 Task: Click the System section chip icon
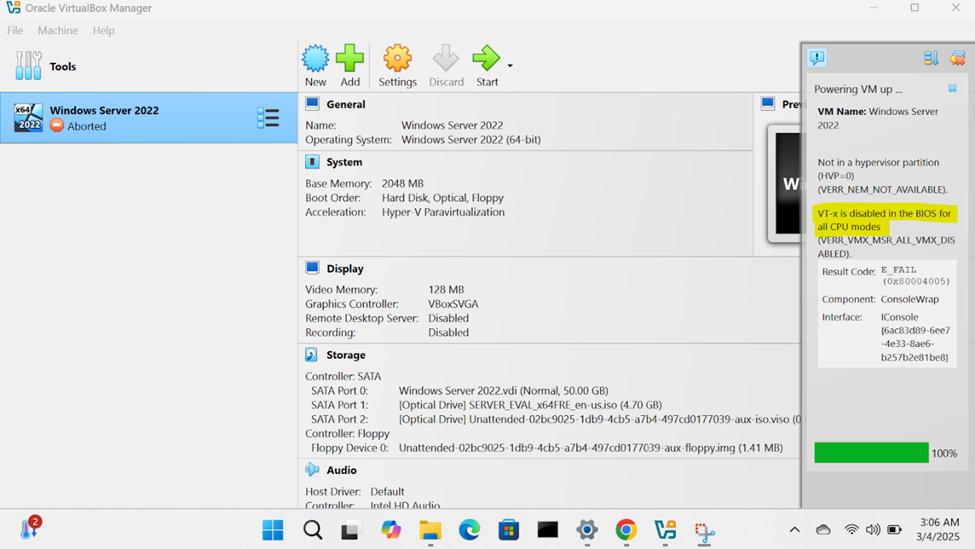click(312, 162)
